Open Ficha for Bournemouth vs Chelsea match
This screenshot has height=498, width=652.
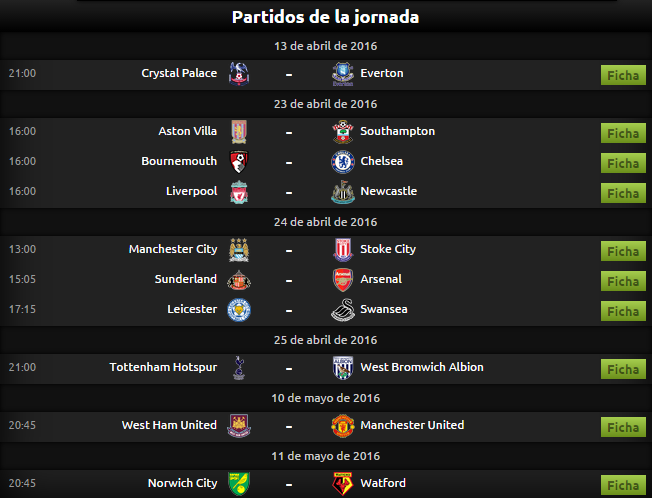(x=623, y=163)
